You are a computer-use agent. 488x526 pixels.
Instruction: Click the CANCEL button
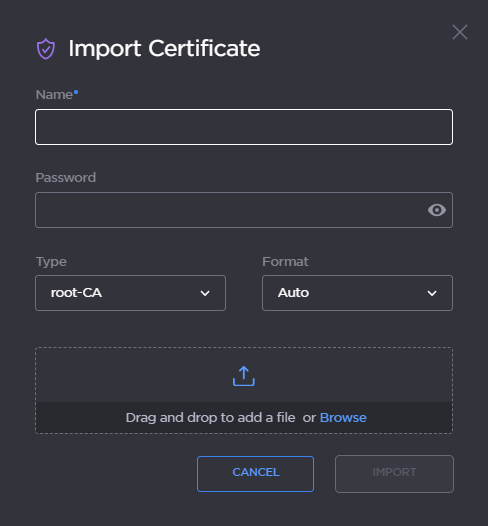(x=256, y=474)
